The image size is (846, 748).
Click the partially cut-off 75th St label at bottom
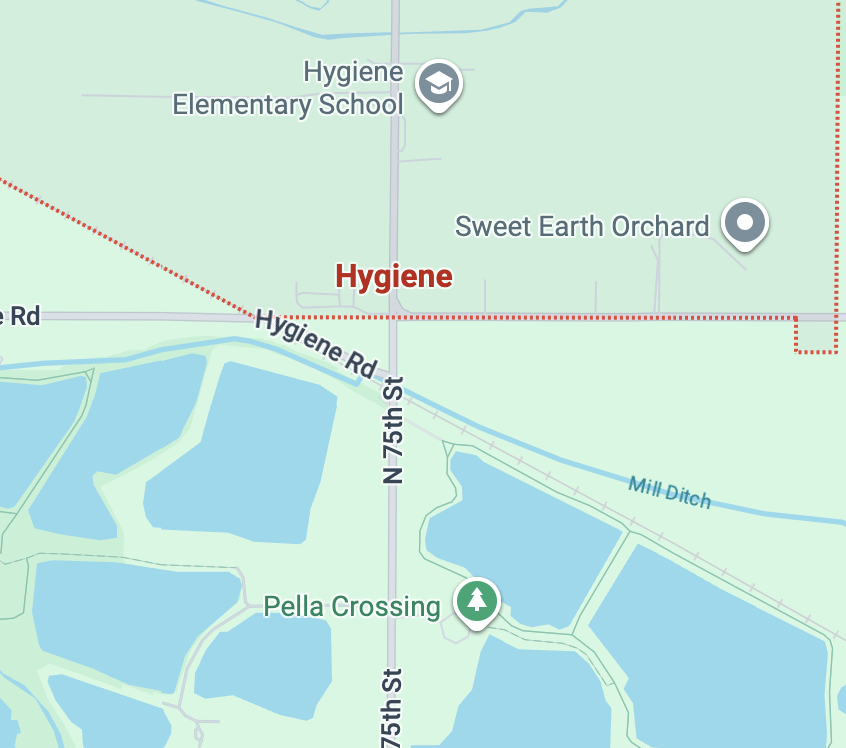click(392, 708)
